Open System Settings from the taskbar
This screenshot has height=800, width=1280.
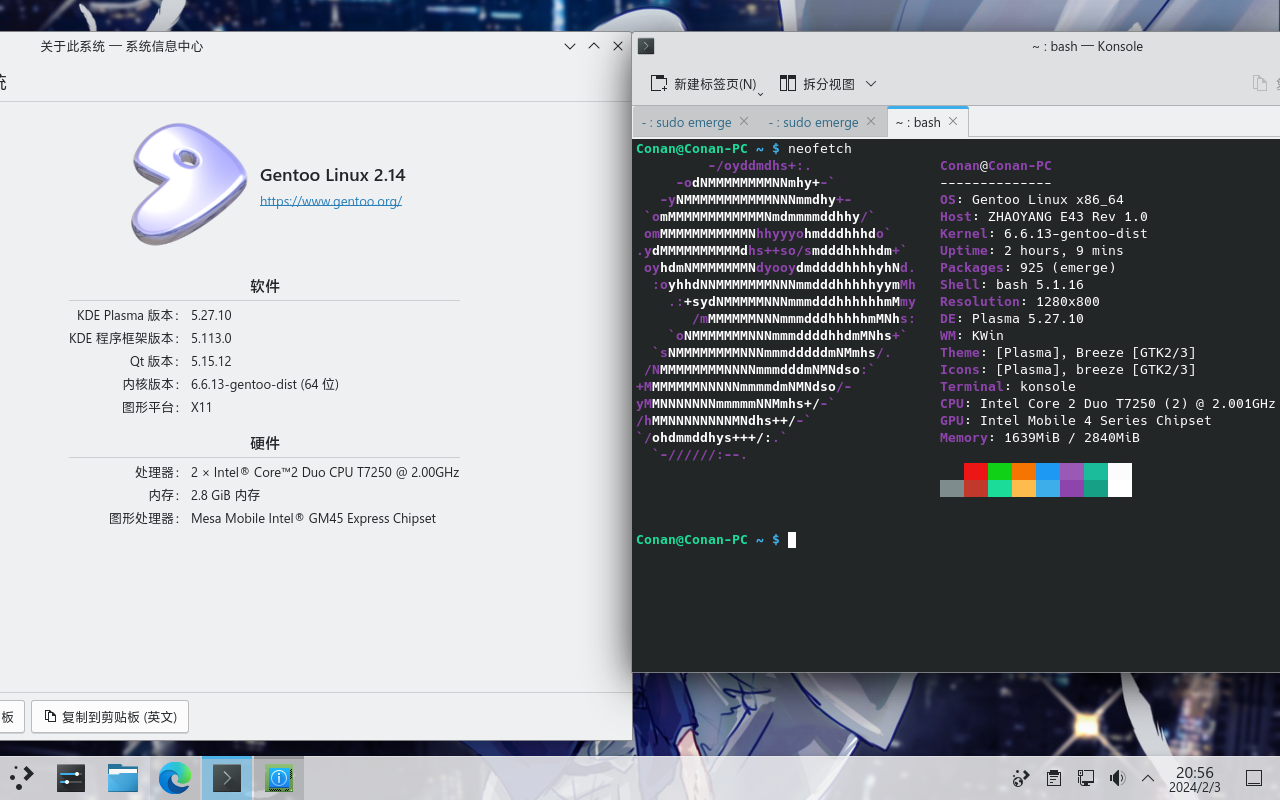[71, 777]
